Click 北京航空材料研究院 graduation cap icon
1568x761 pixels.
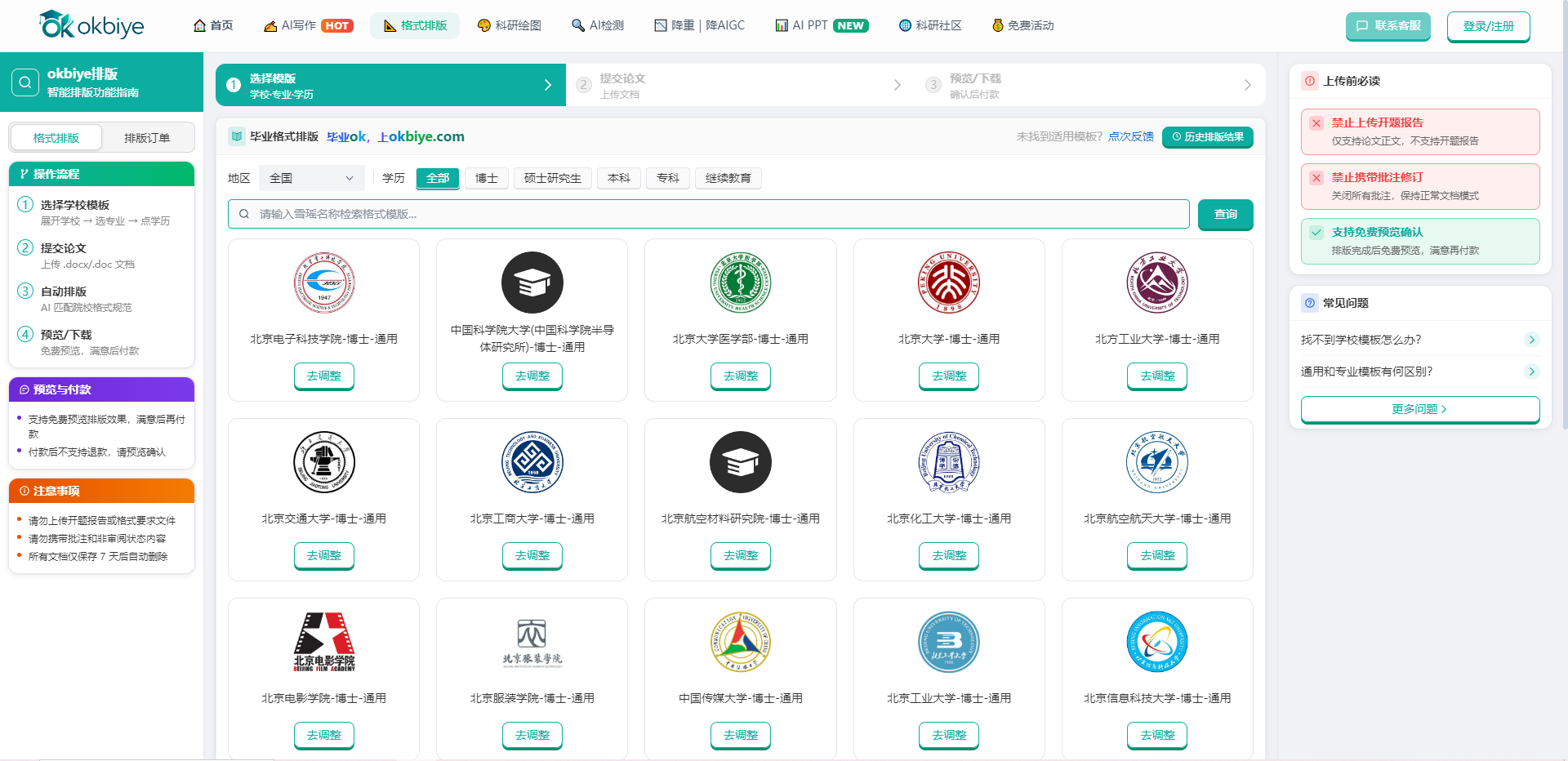pos(741,462)
